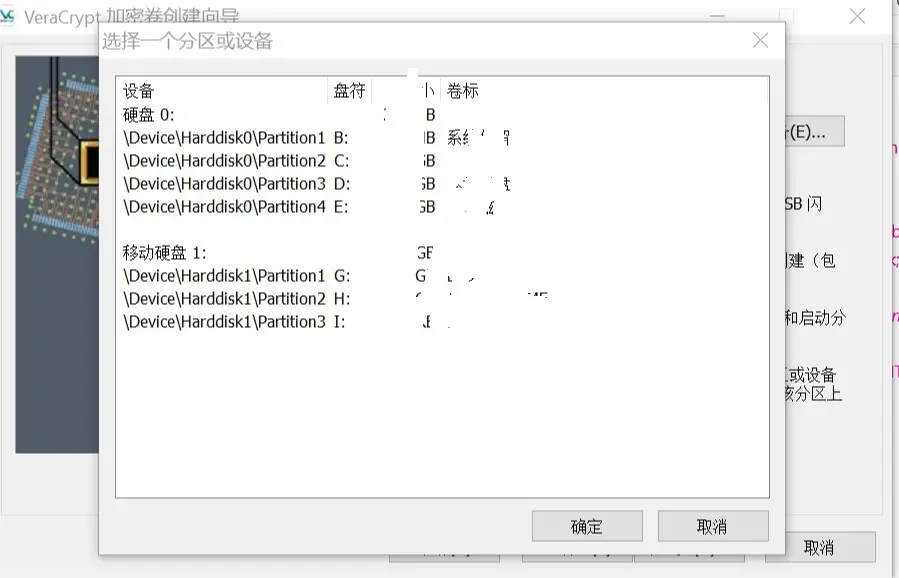
Task: Select \Device\Harddisk1\Partition1 row
Action: click(442, 276)
